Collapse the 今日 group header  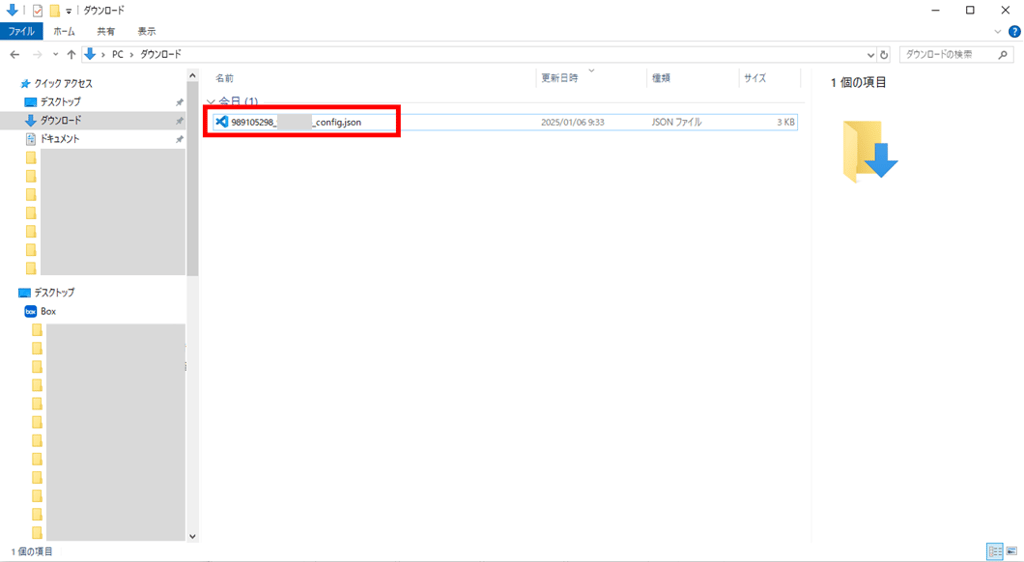click(x=210, y=102)
